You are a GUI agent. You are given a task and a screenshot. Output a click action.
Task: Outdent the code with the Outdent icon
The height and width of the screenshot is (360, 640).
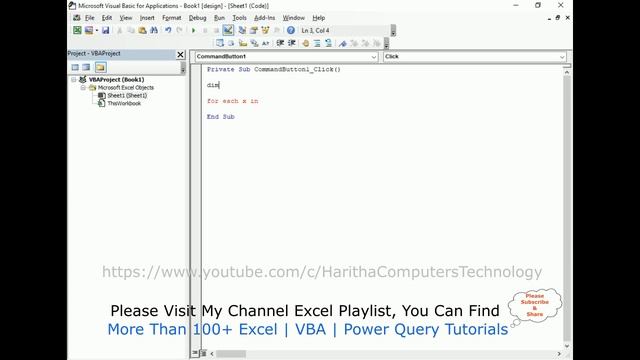pyautogui.click(x=292, y=43)
